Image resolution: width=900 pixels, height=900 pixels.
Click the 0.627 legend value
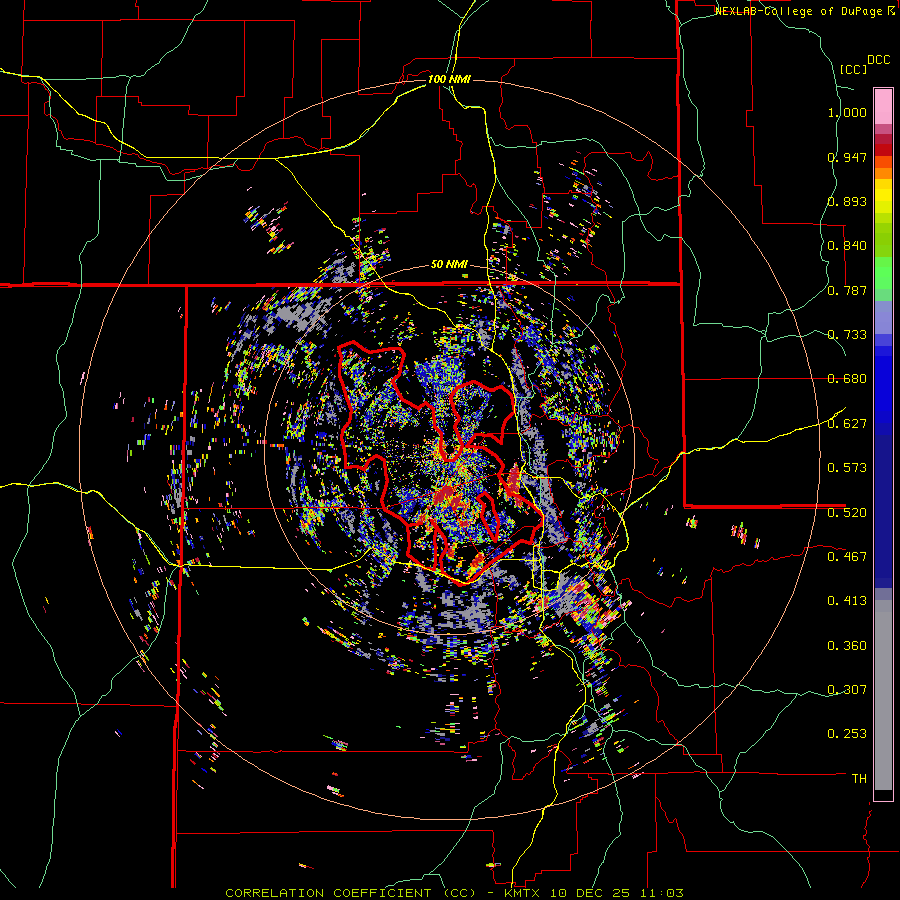847,424
